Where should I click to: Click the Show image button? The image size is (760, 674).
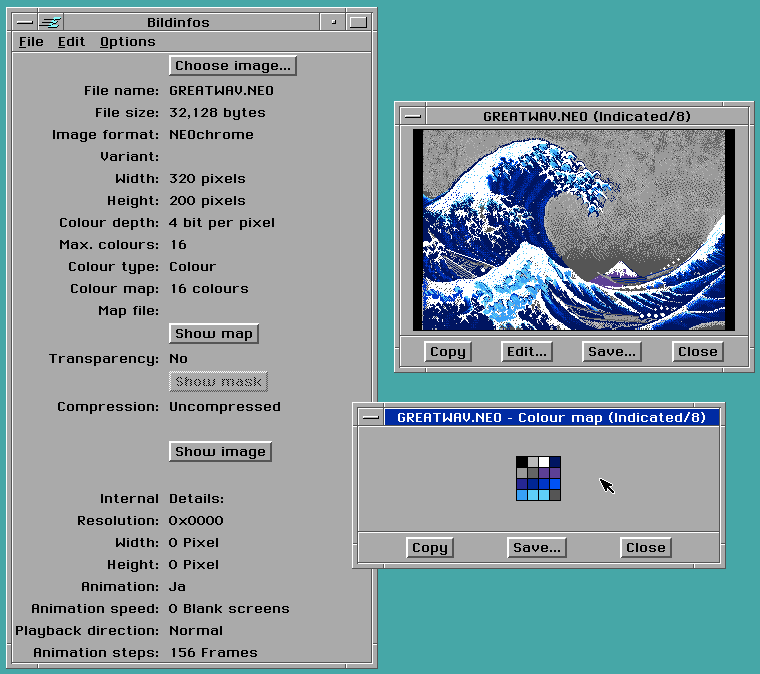tap(220, 452)
